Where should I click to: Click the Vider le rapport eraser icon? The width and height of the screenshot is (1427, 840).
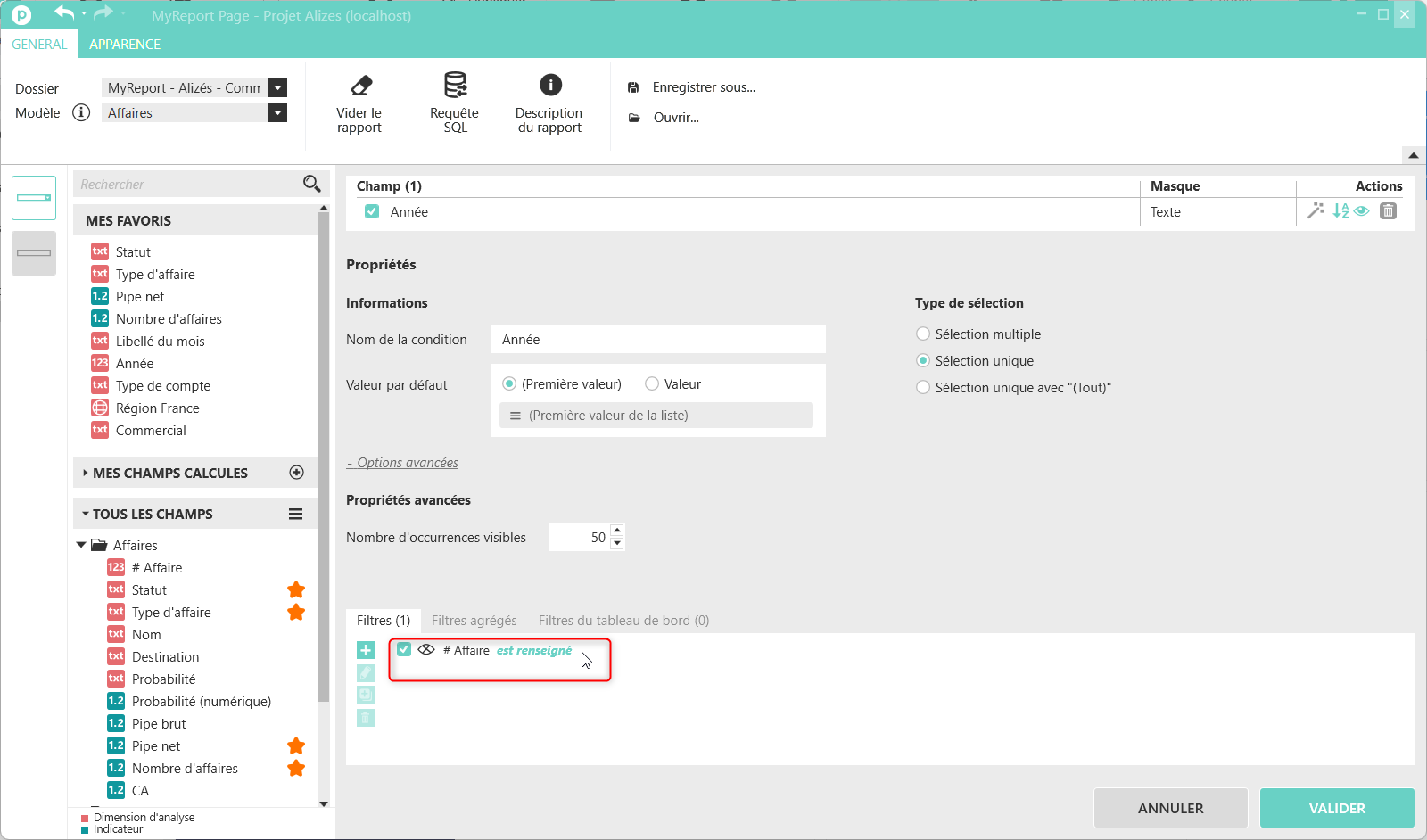pyautogui.click(x=361, y=86)
